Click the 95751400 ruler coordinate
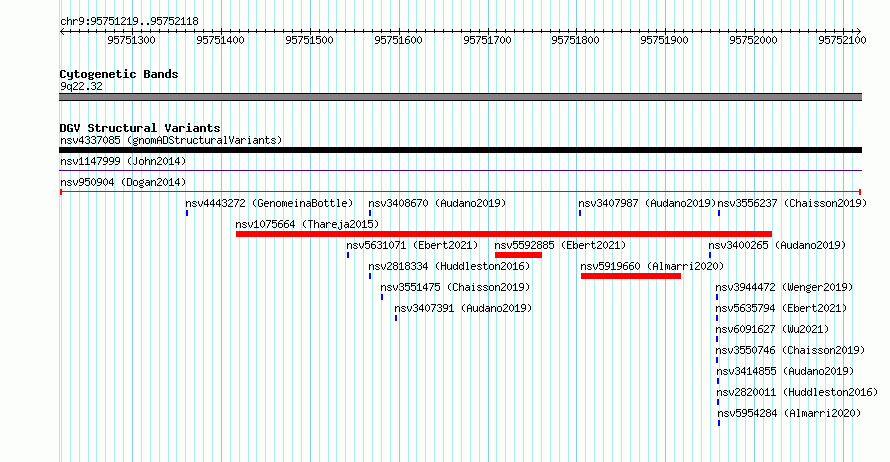The height and width of the screenshot is (462, 890). click(220, 40)
